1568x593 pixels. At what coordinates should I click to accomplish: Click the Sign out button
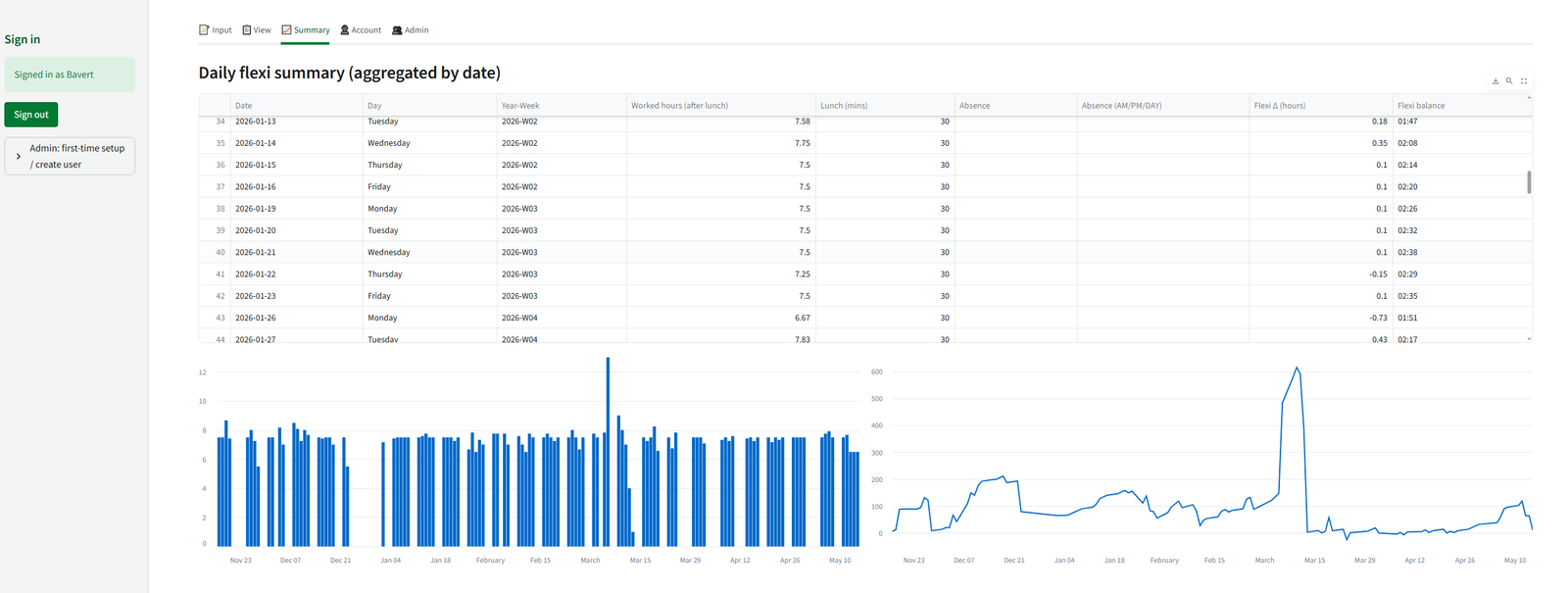coord(31,115)
